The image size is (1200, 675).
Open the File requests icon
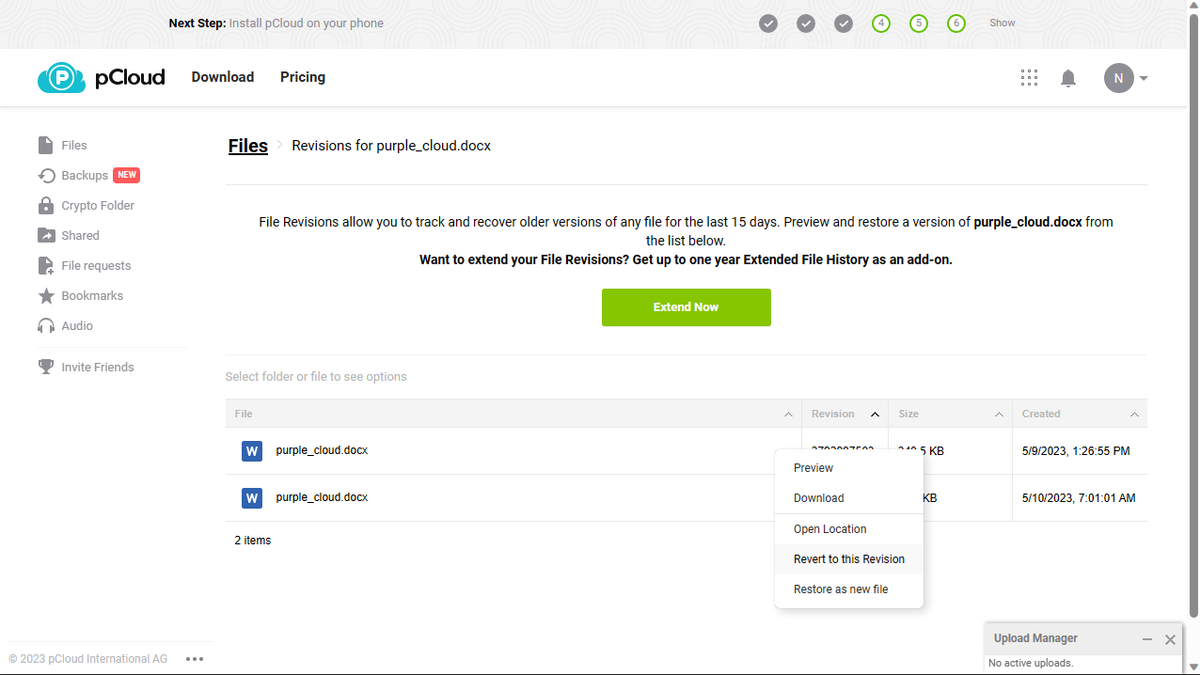point(46,265)
